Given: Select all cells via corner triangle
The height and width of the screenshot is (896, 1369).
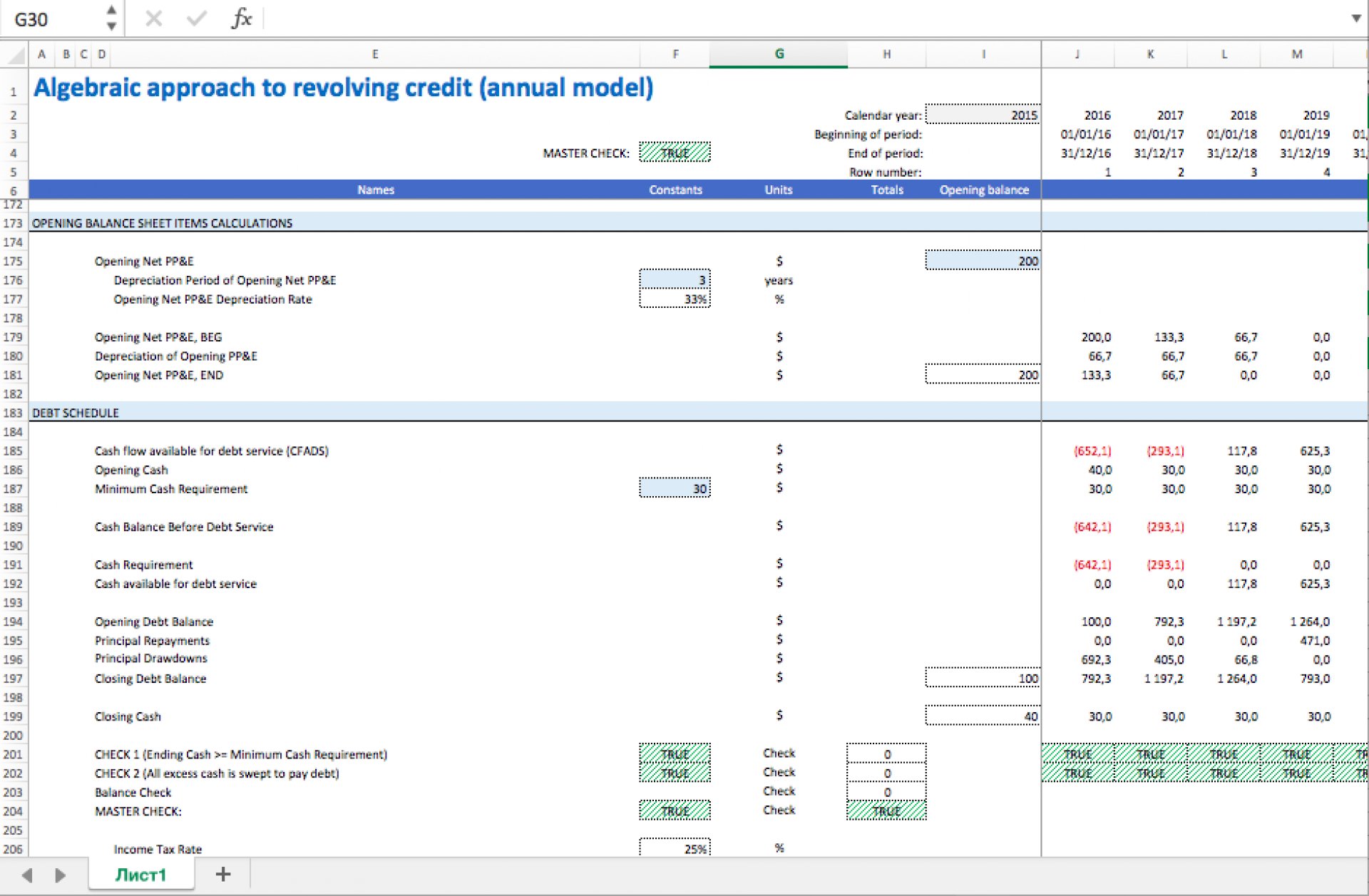Looking at the screenshot, I should [14, 54].
